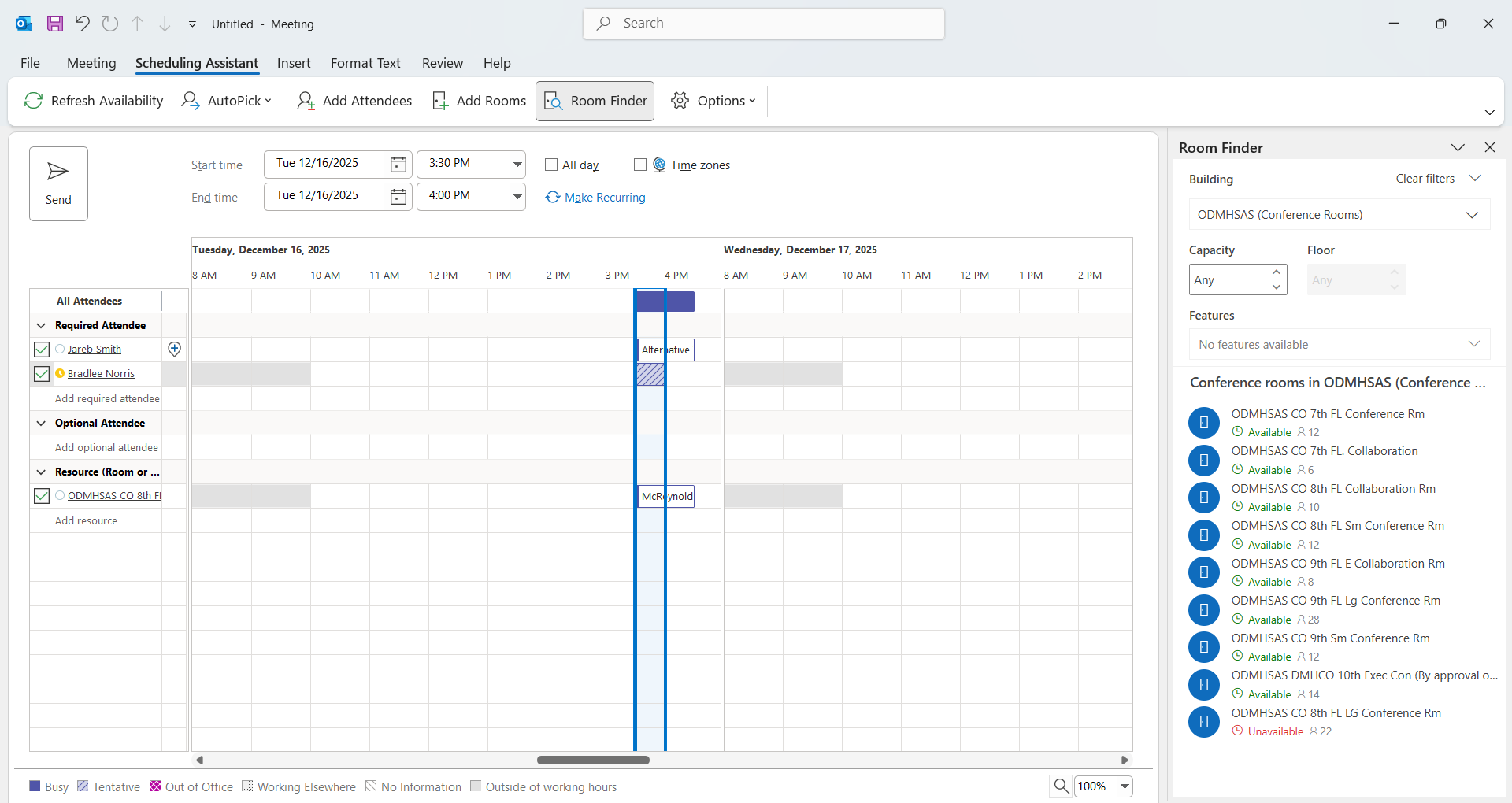Screen dimensions: 1512x803
Task: Click Clear filters in Room Finder
Action: (1425, 179)
